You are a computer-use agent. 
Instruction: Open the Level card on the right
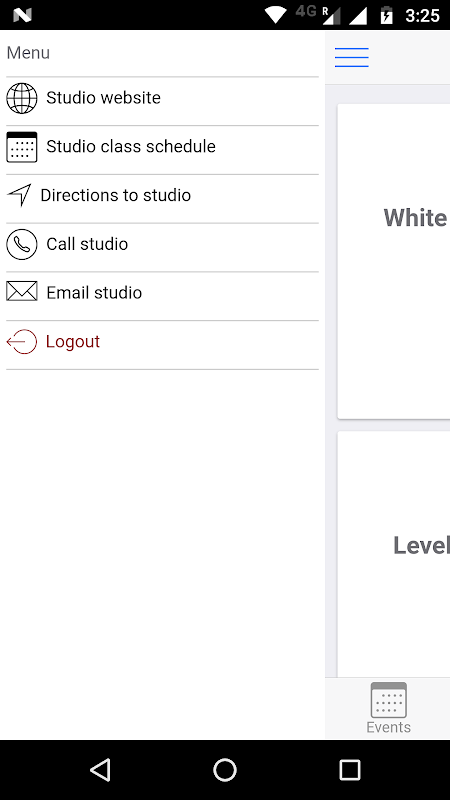pos(394,554)
